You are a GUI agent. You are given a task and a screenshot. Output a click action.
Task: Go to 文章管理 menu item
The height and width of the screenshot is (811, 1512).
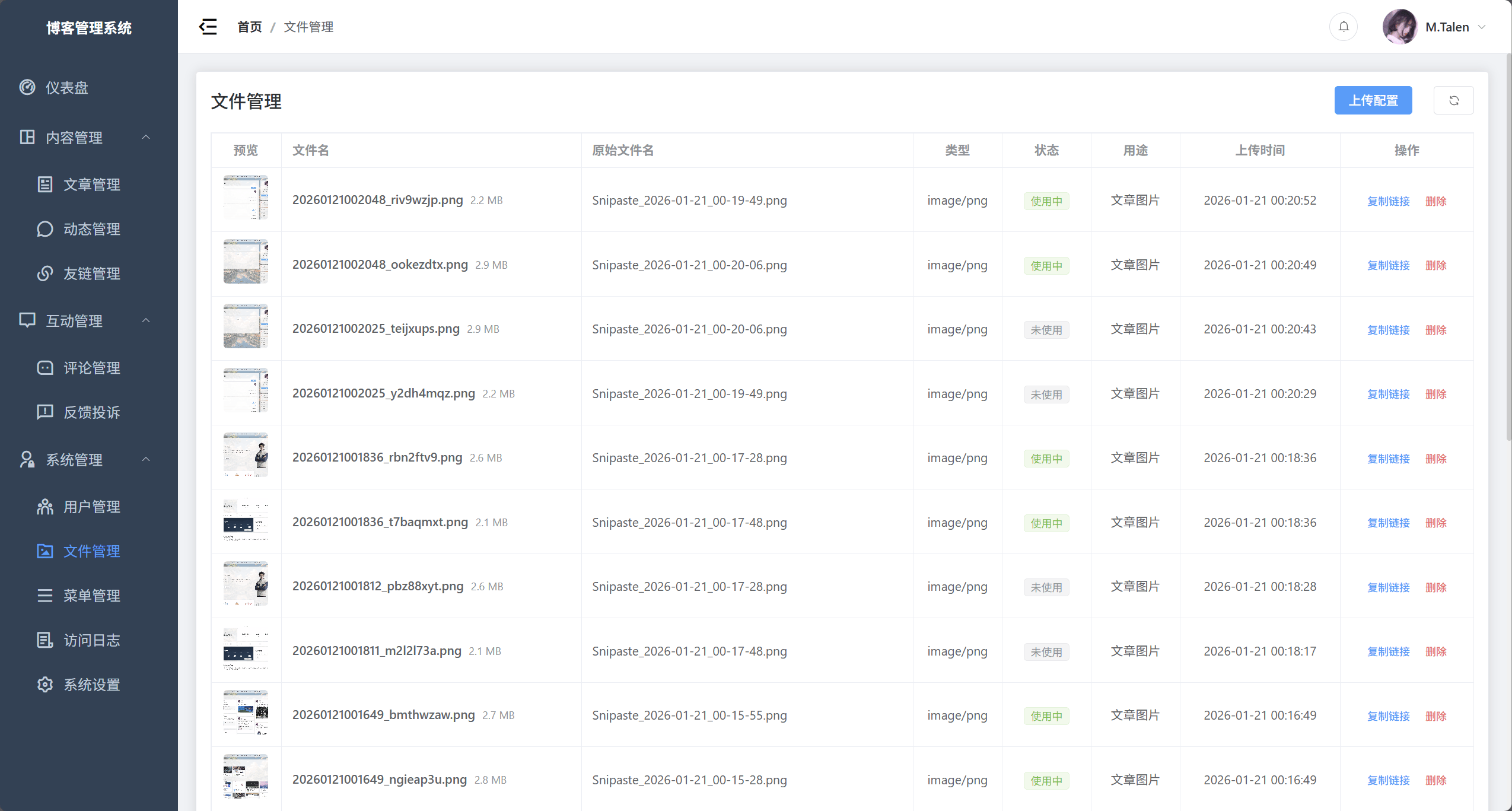(91, 185)
